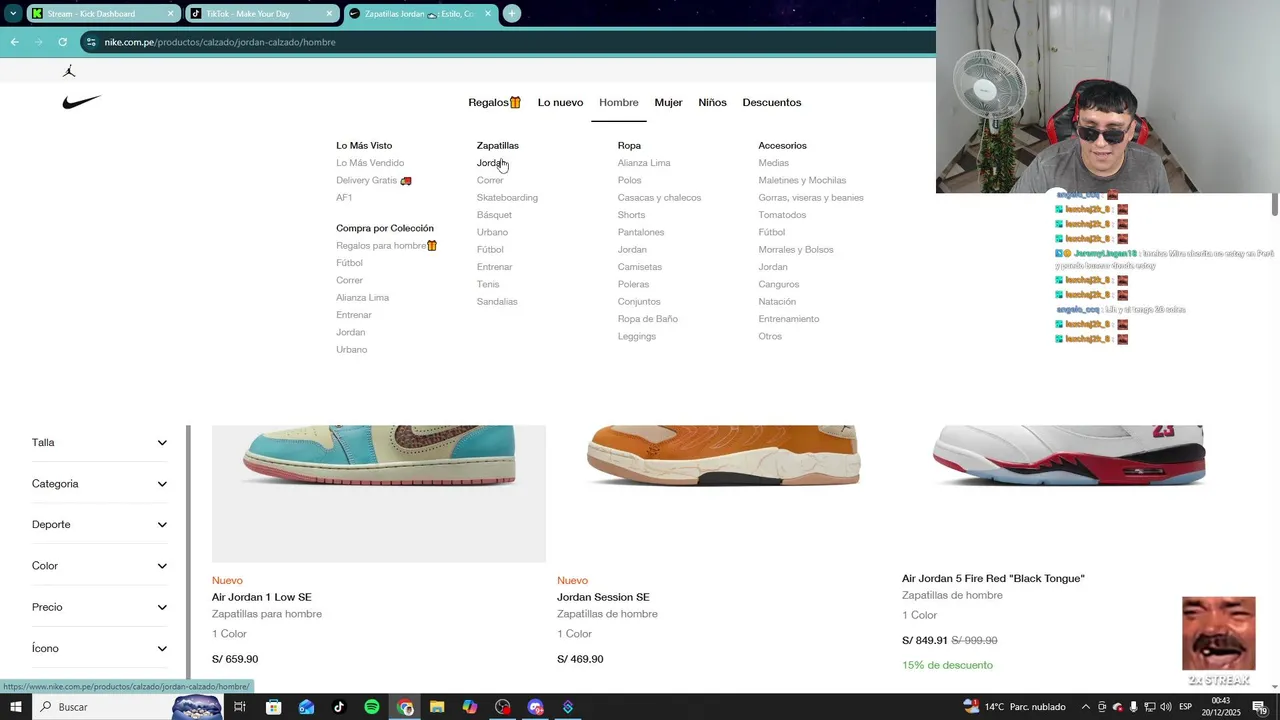Viewport: 1280px width, 720px height.
Task: Click the Air Jordan 1 Low SE title
Action: coord(262,597)
